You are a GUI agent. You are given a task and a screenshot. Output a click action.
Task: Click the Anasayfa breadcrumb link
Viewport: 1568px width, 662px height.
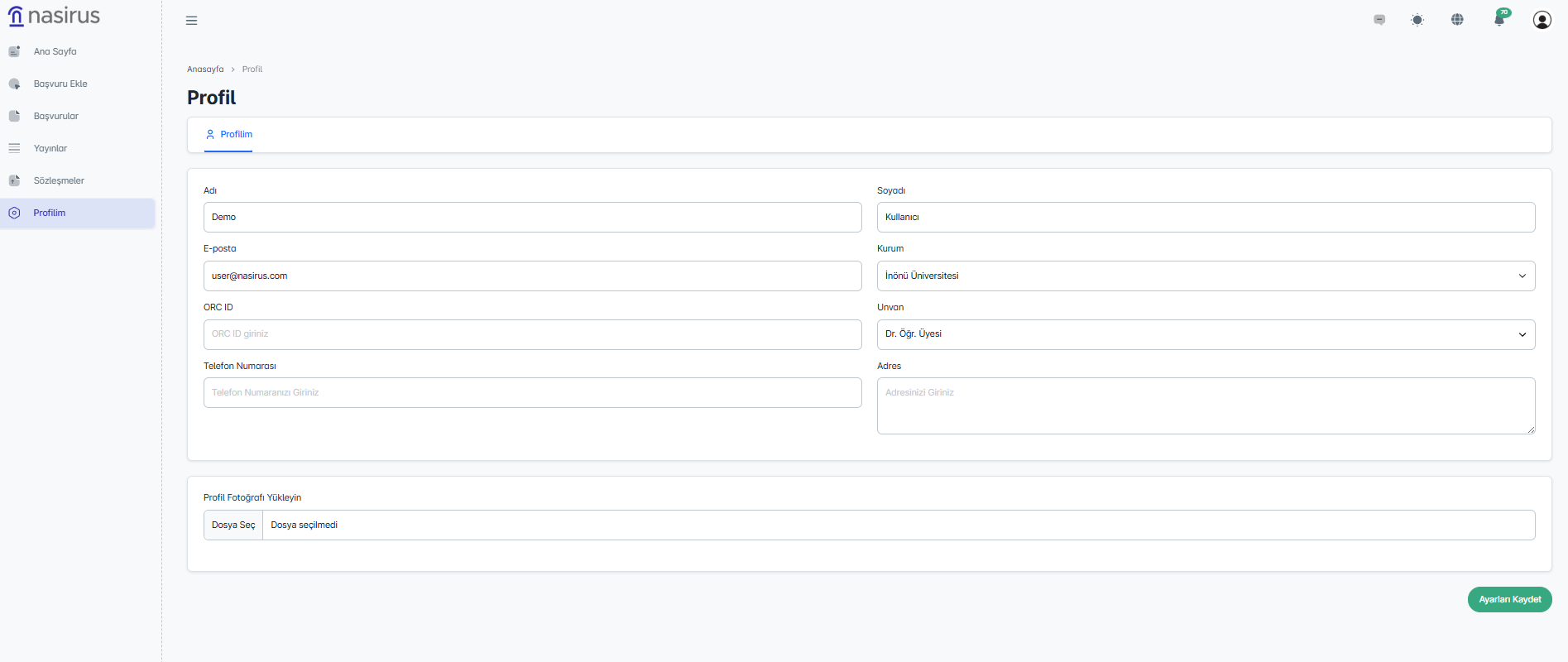[x=205, y=70]
